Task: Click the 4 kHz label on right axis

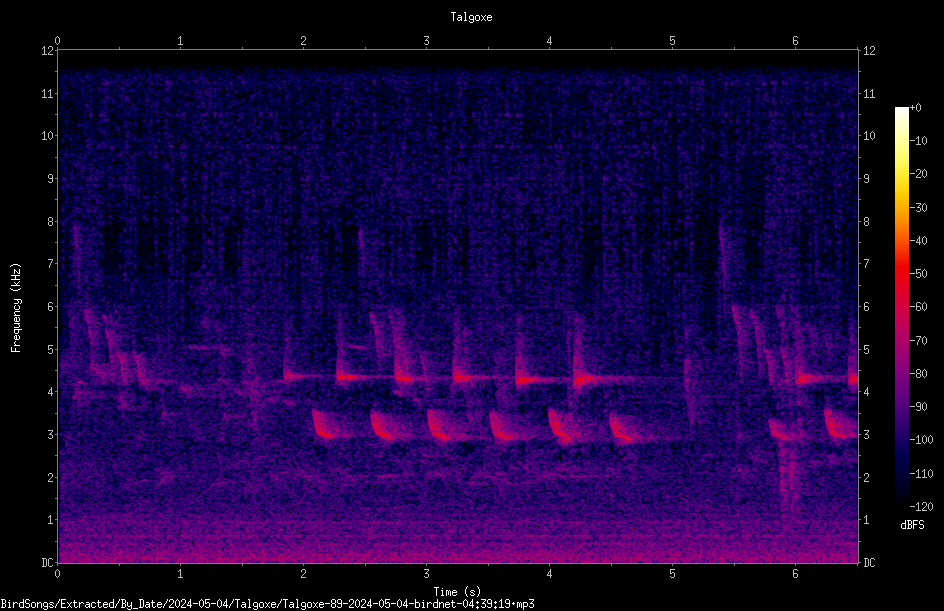Action: [x=866, y=391]
